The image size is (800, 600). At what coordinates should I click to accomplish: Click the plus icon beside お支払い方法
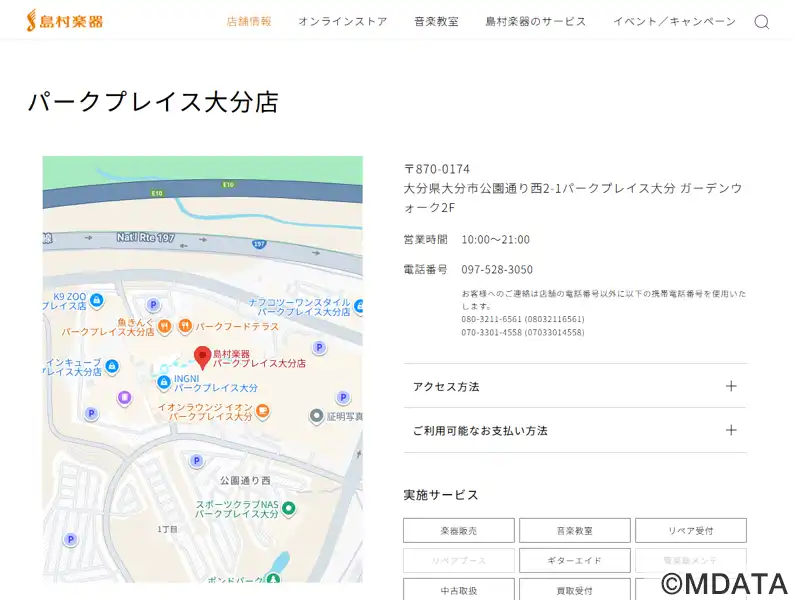click(x=731, y=430)
